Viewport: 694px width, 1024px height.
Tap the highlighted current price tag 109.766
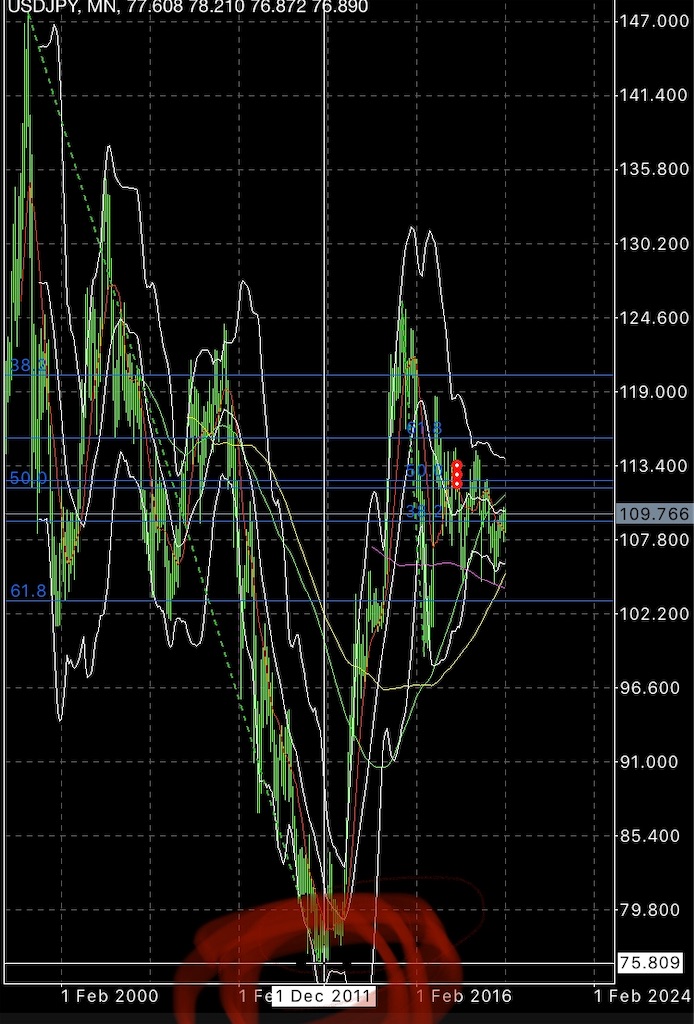[x=655, y=514]
